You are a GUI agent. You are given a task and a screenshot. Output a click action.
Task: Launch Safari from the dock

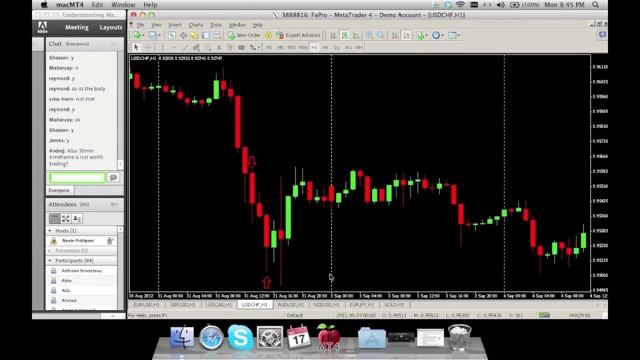(x=211, y=338)
